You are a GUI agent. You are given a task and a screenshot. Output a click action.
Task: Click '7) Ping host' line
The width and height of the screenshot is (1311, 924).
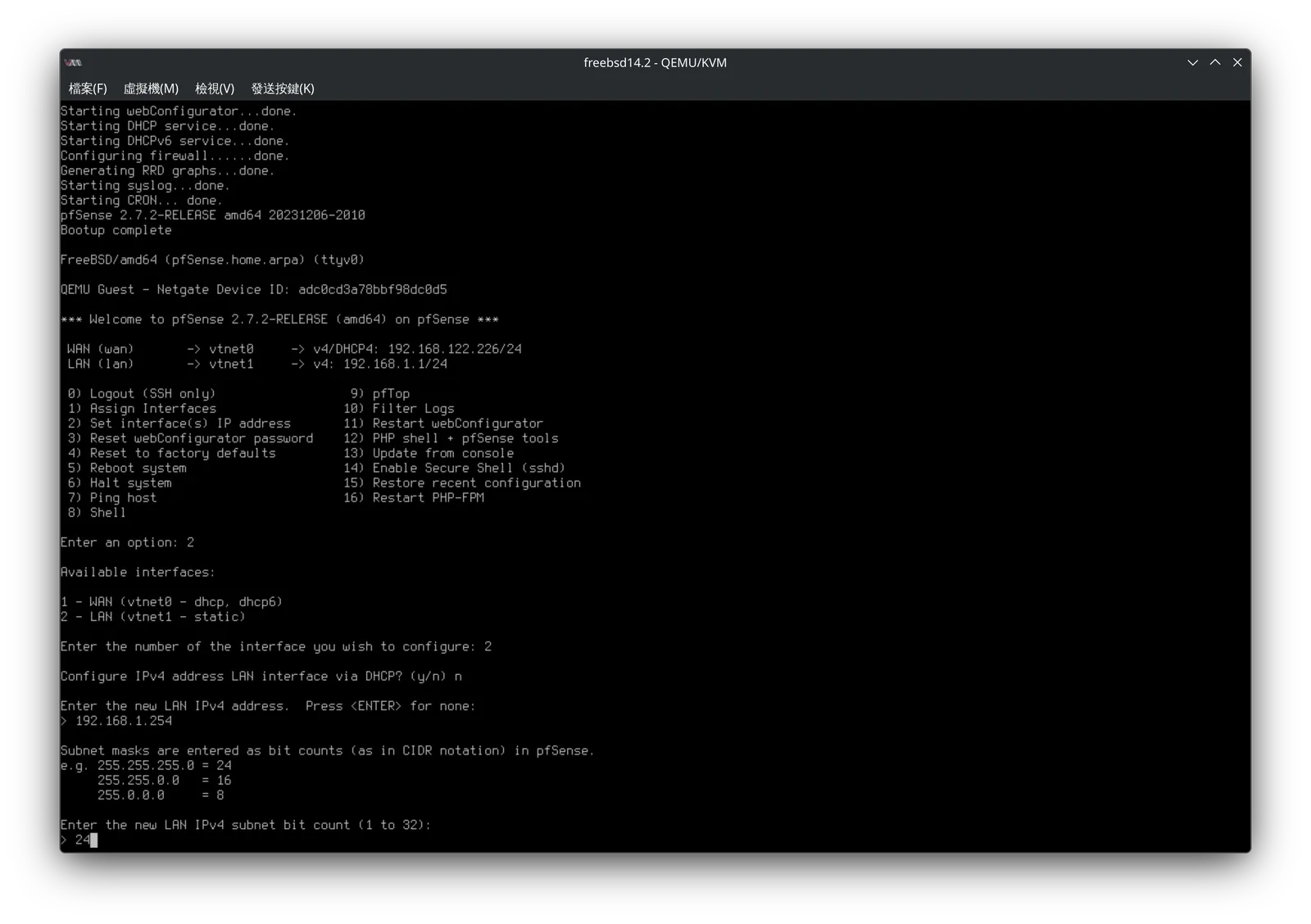[111, 497]
